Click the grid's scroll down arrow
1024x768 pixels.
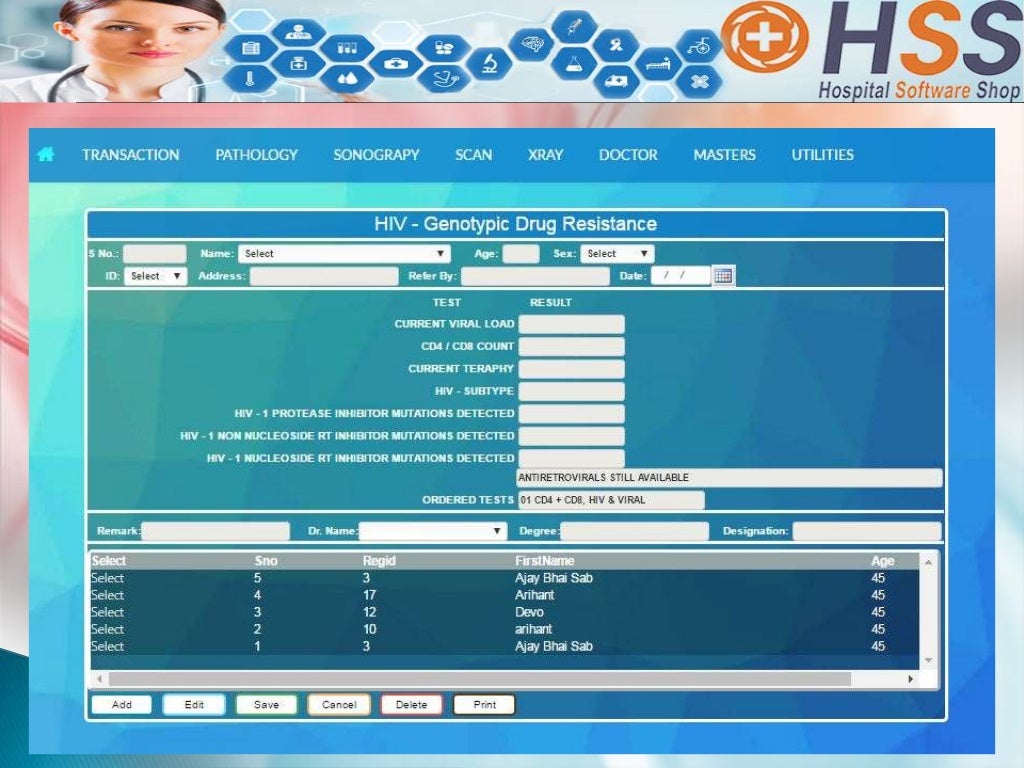pos(928,660)
